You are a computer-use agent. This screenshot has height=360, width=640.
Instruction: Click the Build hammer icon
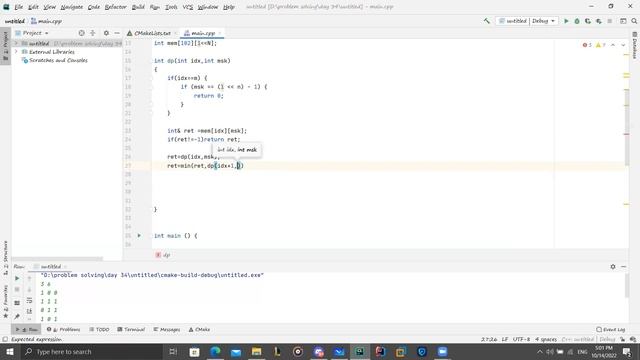click(487, 21)
